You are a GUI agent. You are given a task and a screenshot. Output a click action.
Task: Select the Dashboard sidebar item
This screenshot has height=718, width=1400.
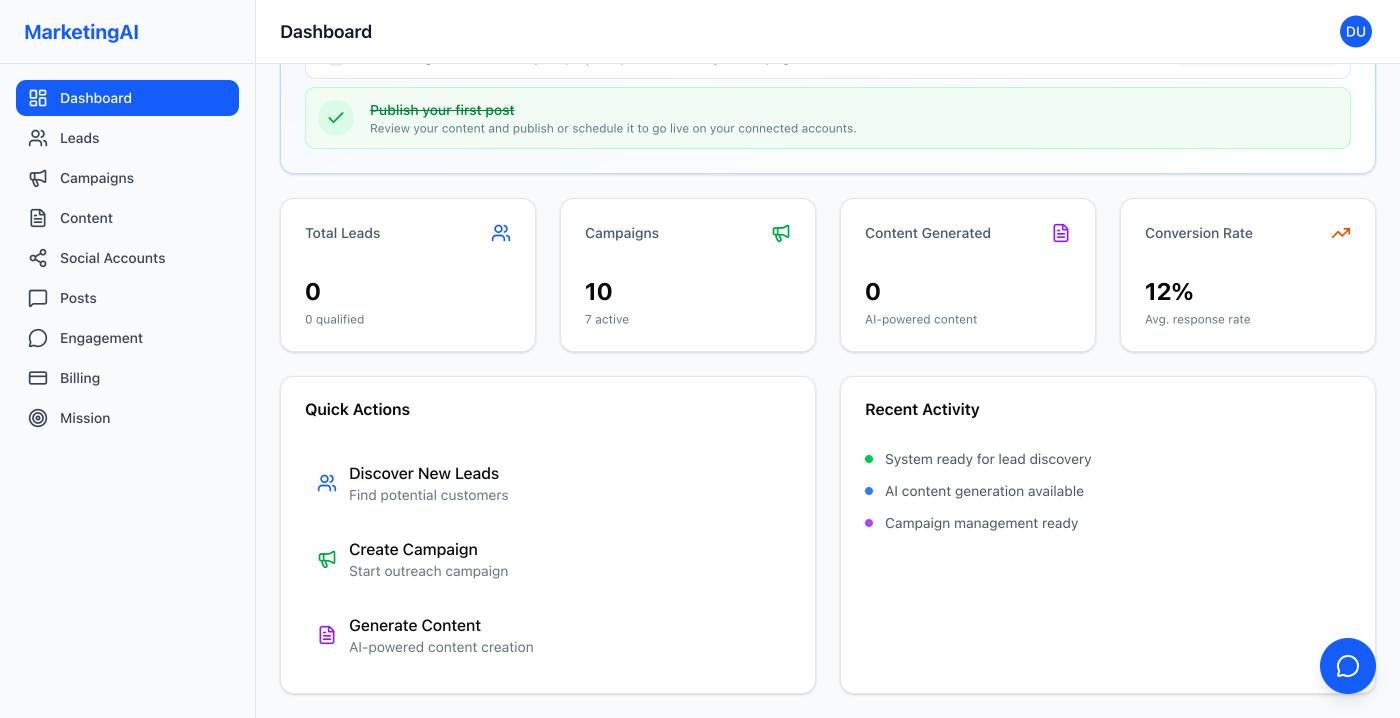127,98
